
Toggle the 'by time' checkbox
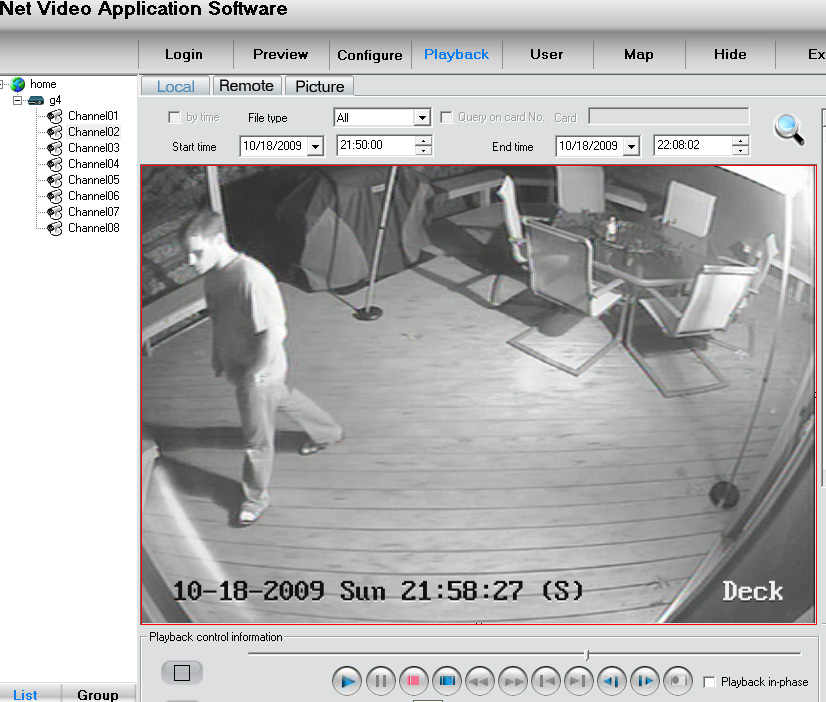click(175, 117)
